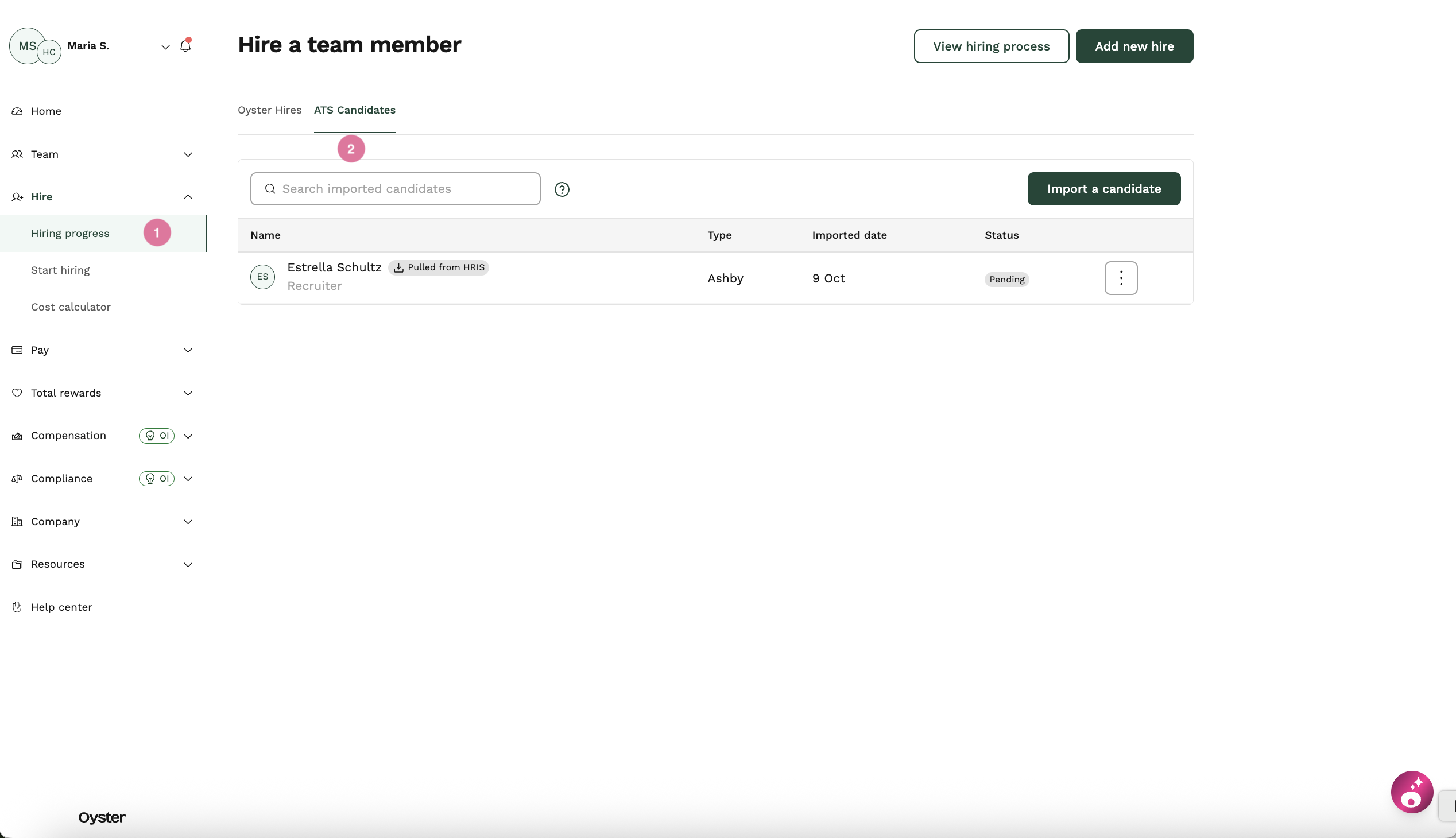The image size is (1456, 838).
Task: Open the Help center link
Action: point(61,607)
